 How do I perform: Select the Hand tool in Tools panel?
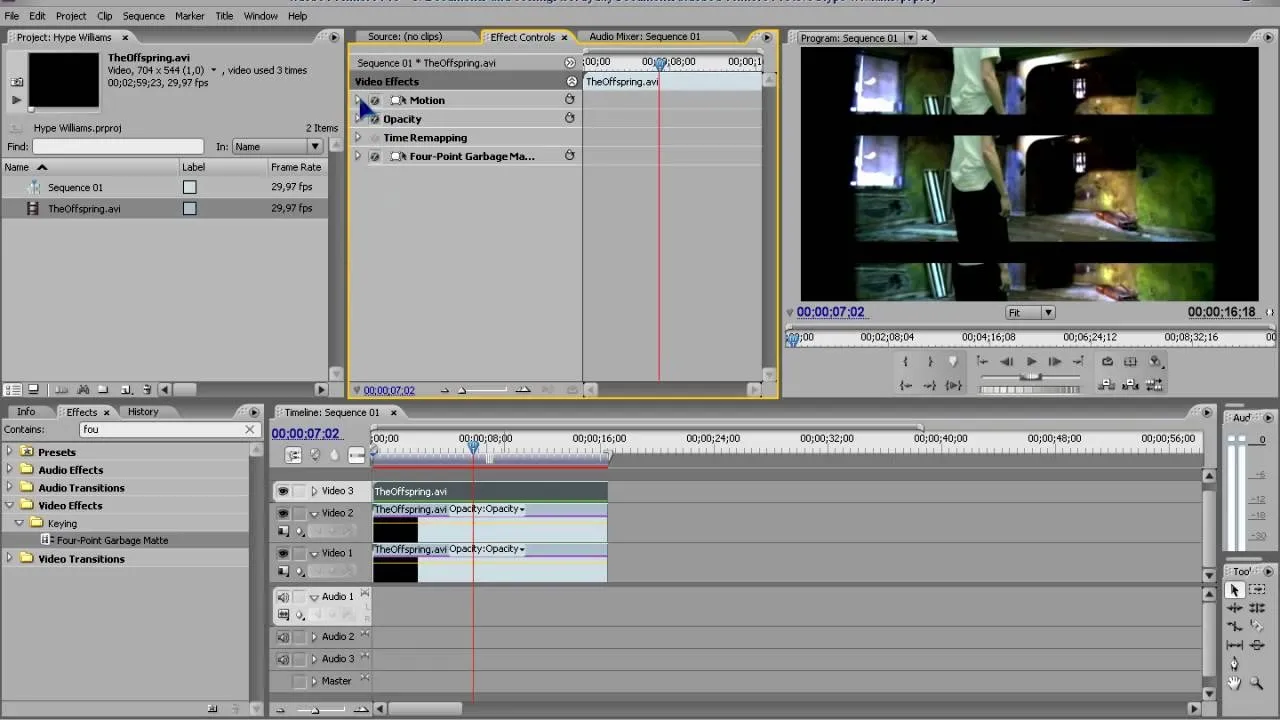coord(1235,684)
